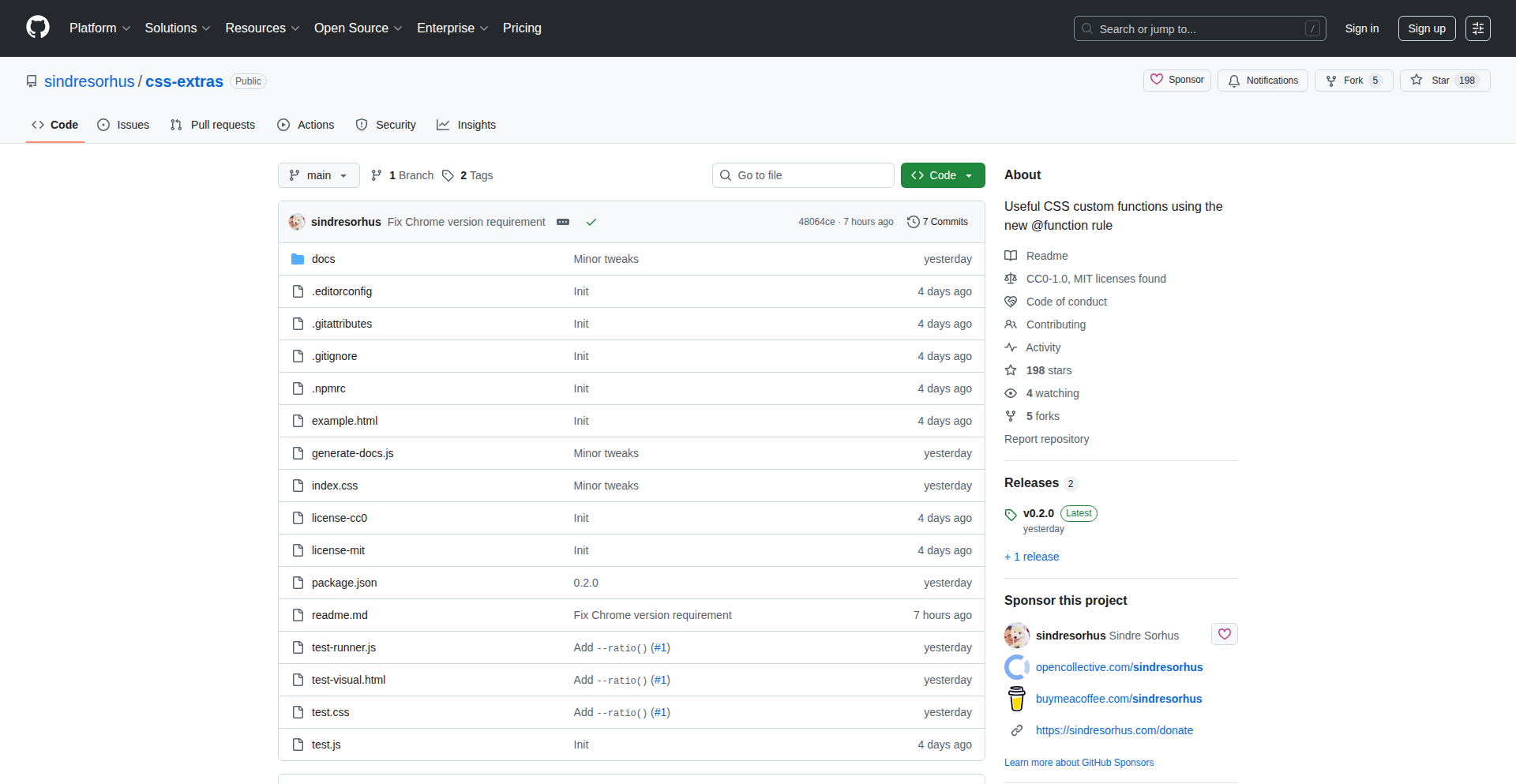Open the package.json file
The image size is (1516, 784).
(344, 583)
